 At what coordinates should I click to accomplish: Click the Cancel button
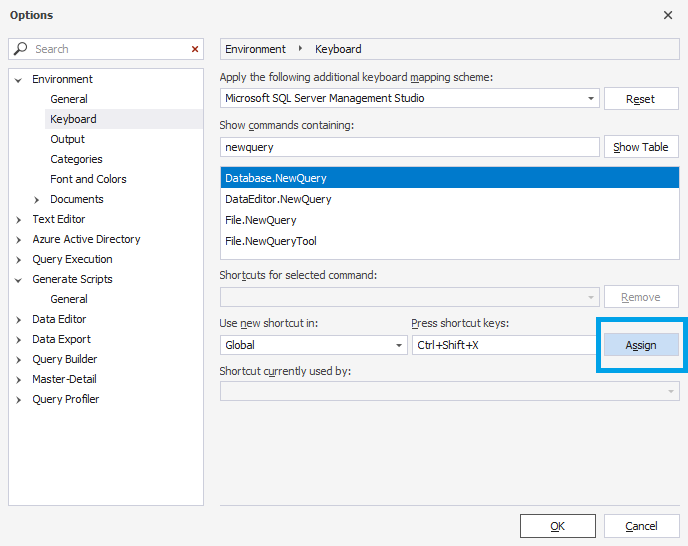click(x=641, y=526)
